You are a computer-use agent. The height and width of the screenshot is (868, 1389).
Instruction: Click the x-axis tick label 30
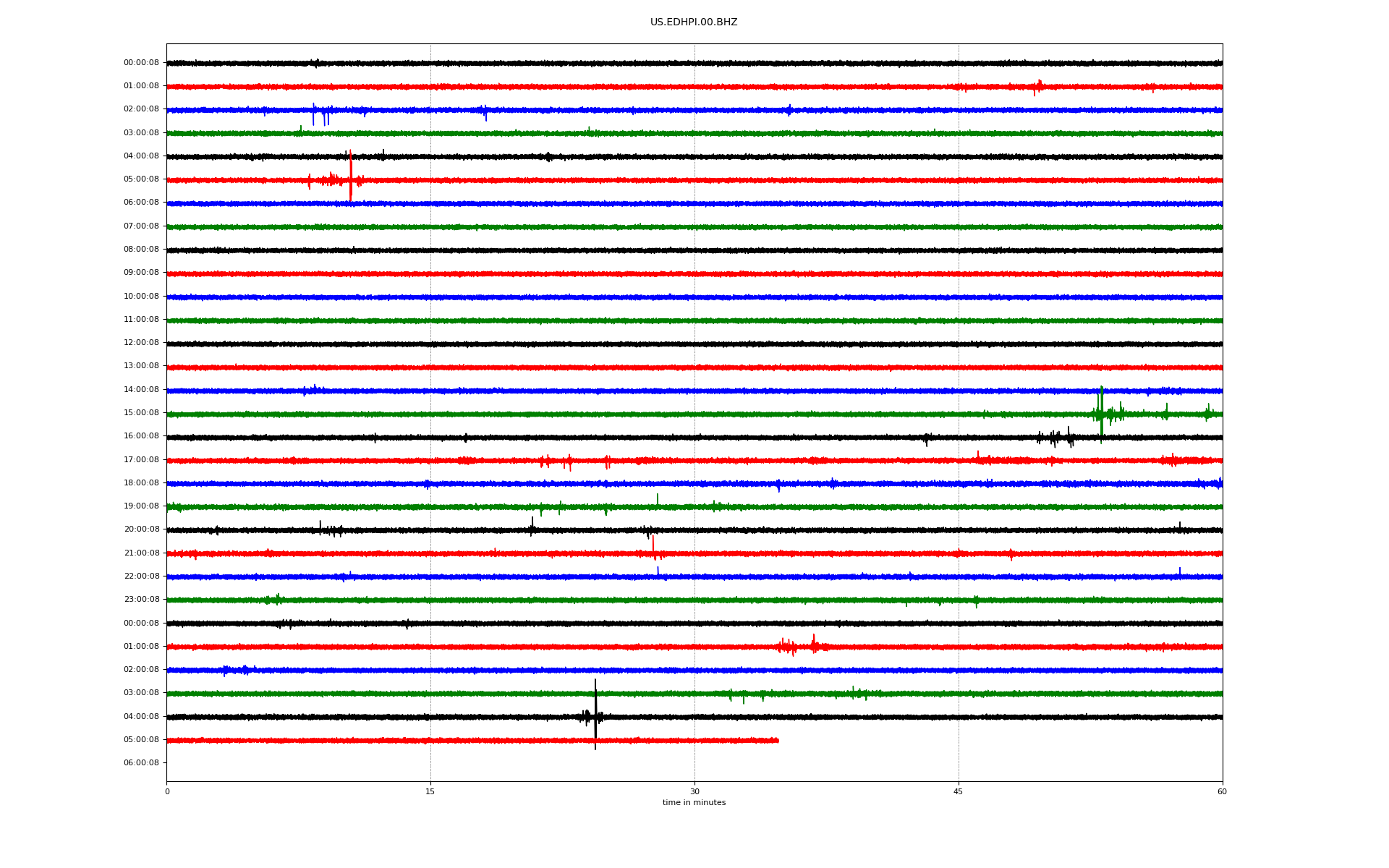(694, 791)
